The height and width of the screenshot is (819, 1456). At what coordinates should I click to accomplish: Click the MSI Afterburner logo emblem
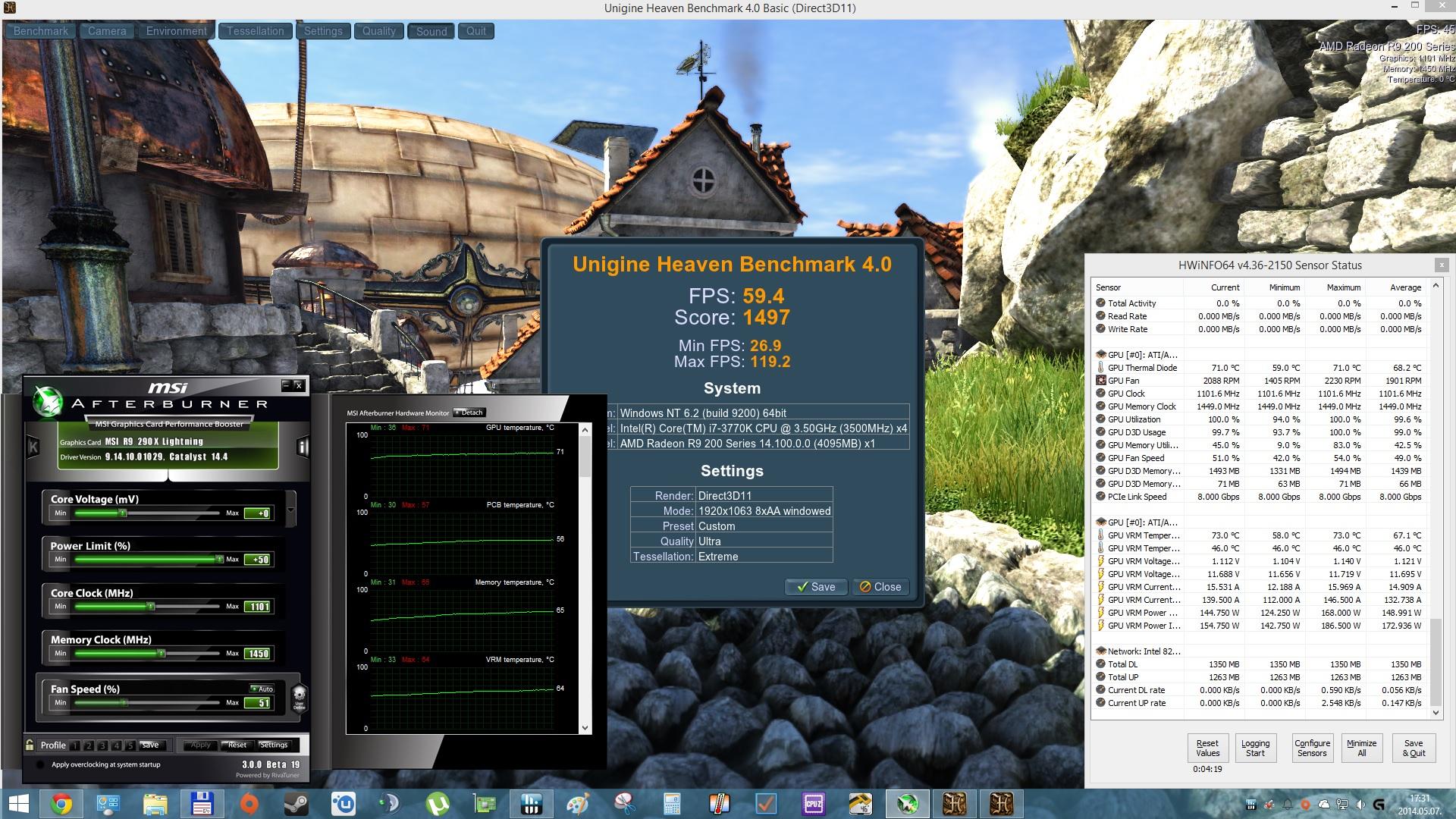click(x=47, y=400)
